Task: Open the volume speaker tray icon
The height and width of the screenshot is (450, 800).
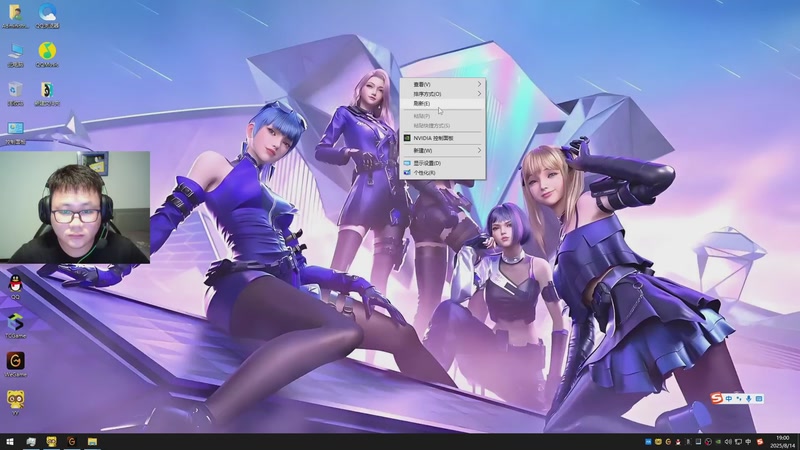Action: pos(728,442)
